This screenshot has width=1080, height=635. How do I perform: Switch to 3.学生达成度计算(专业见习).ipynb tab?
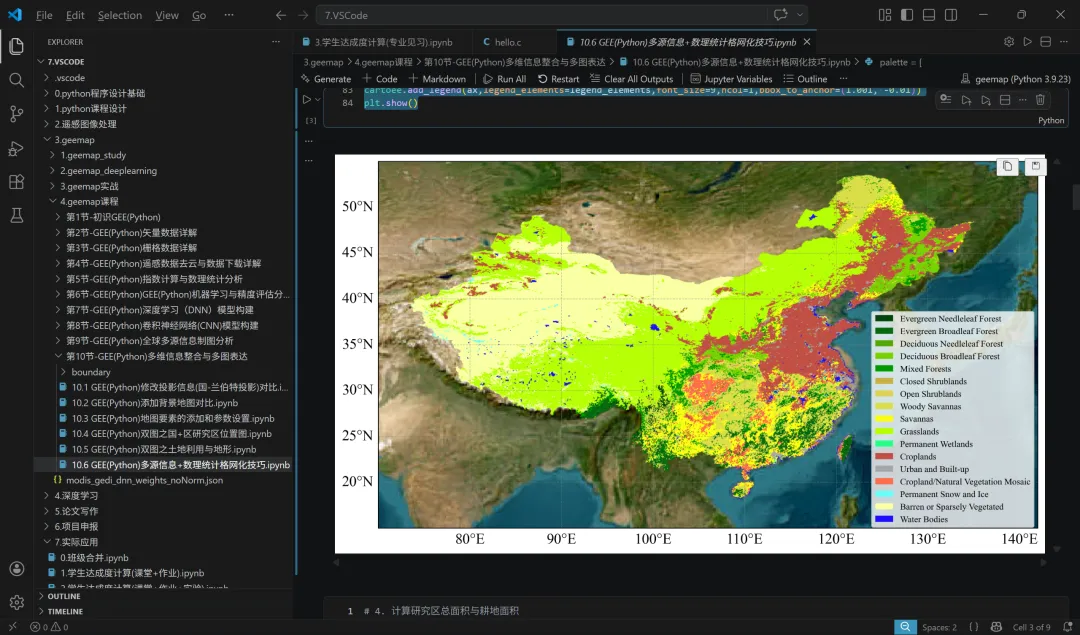tap(383, 41)
